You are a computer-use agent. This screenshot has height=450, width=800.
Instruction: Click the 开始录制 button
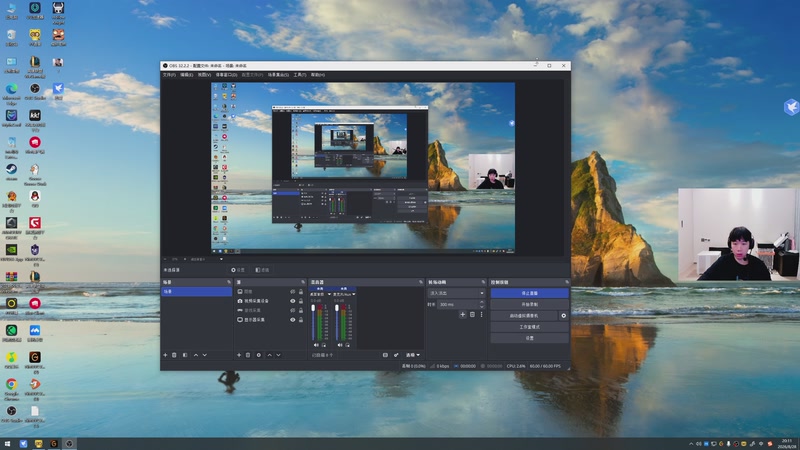click(530, 305)
